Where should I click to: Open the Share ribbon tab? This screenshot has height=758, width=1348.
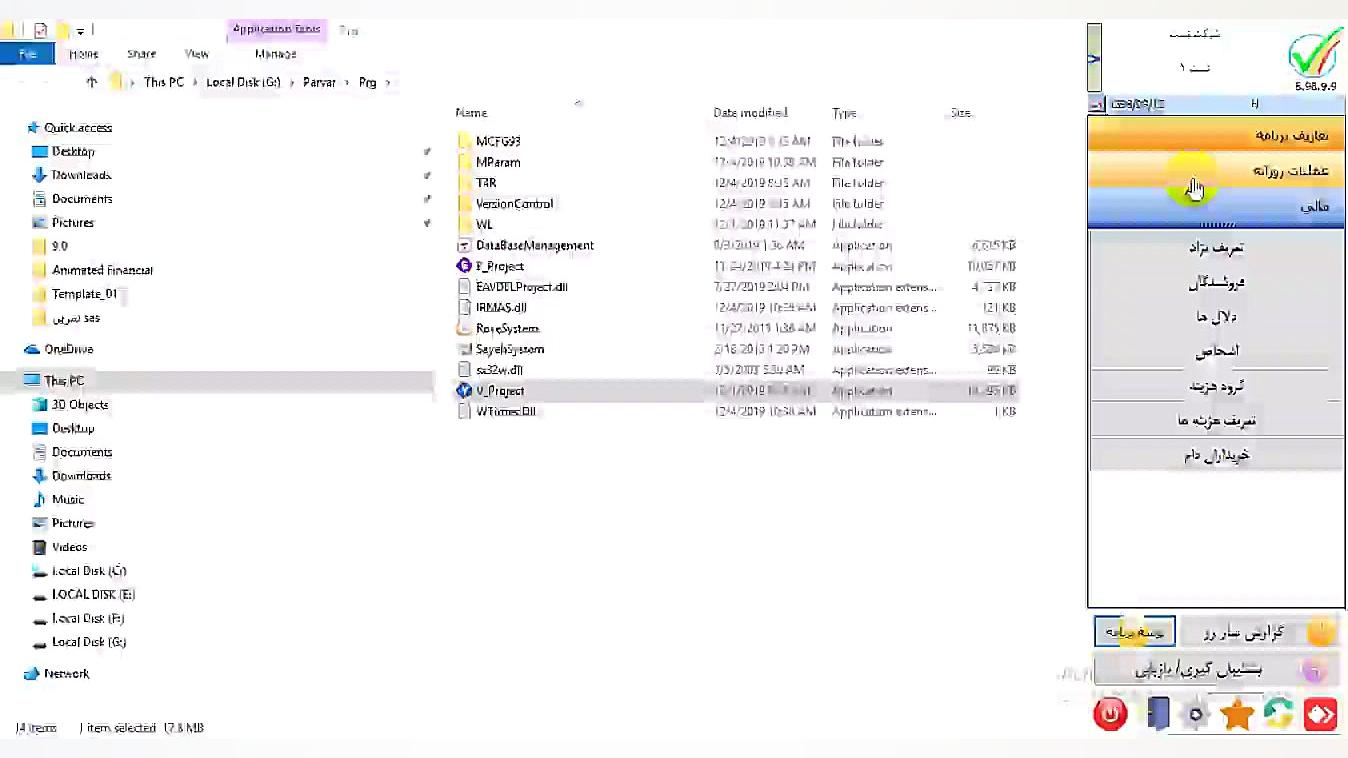(142, 54)
